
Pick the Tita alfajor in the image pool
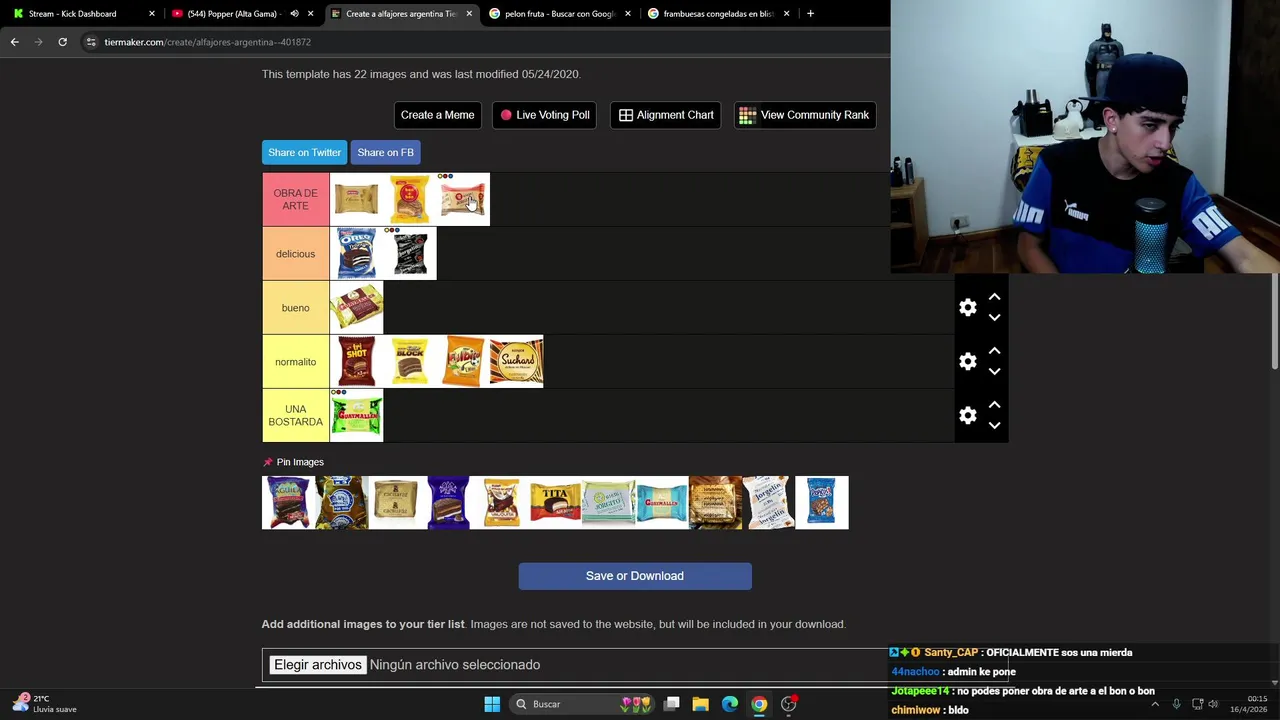click(x=555, y=502)
